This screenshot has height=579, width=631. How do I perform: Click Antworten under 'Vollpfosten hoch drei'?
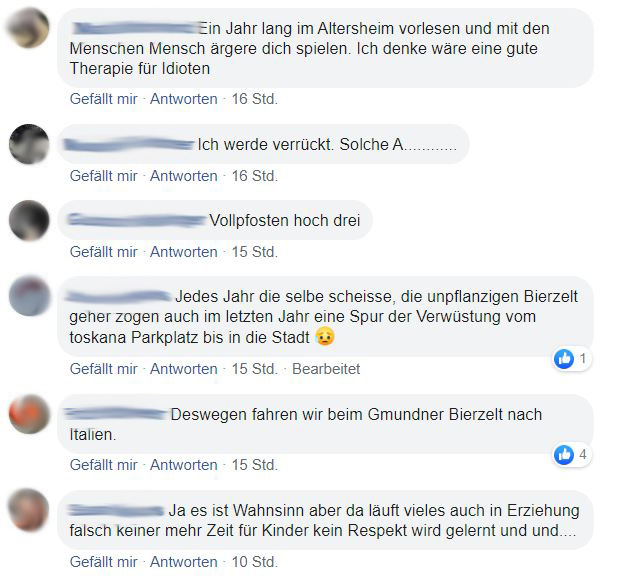pos(184,252)
